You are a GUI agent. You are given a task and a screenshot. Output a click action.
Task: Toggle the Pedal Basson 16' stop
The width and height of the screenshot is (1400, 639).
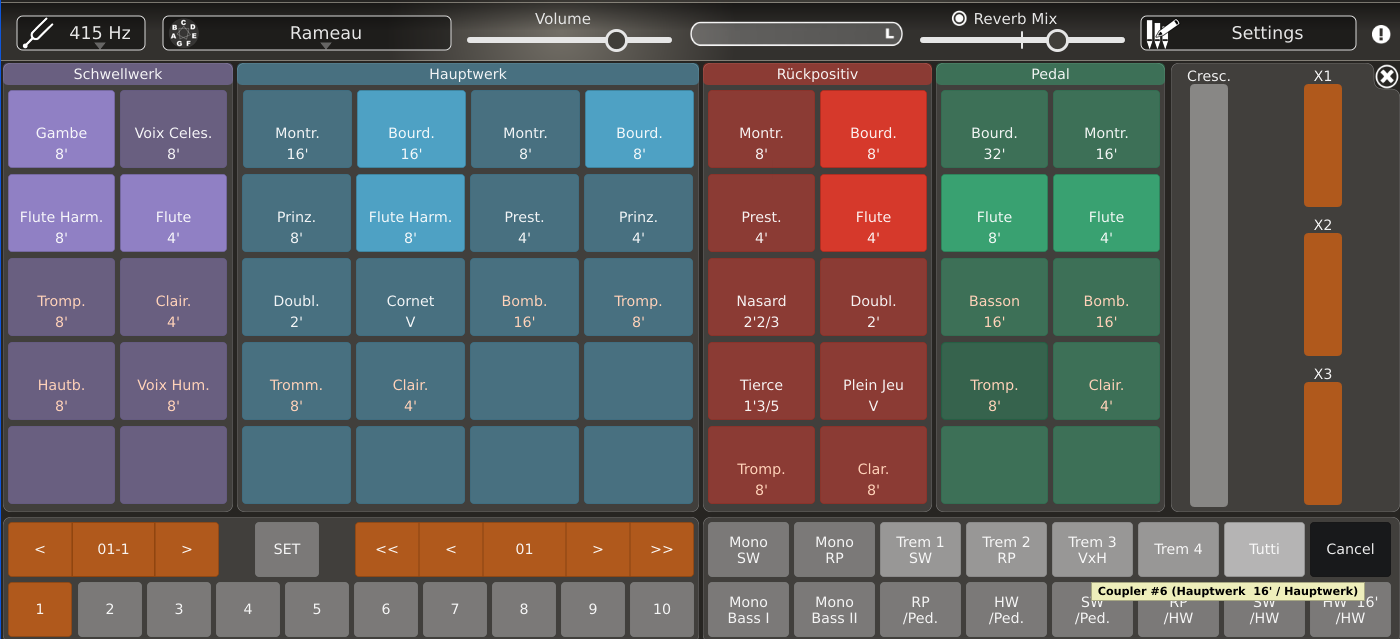(x=994, y=310)
